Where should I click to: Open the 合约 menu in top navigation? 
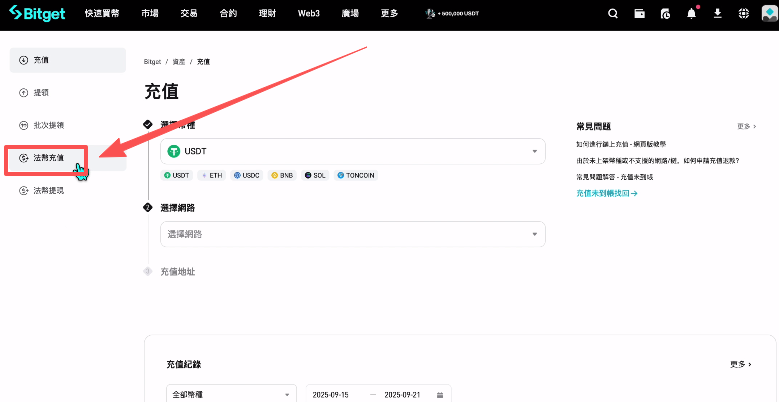pyautogui.click(x=227, y=14)
